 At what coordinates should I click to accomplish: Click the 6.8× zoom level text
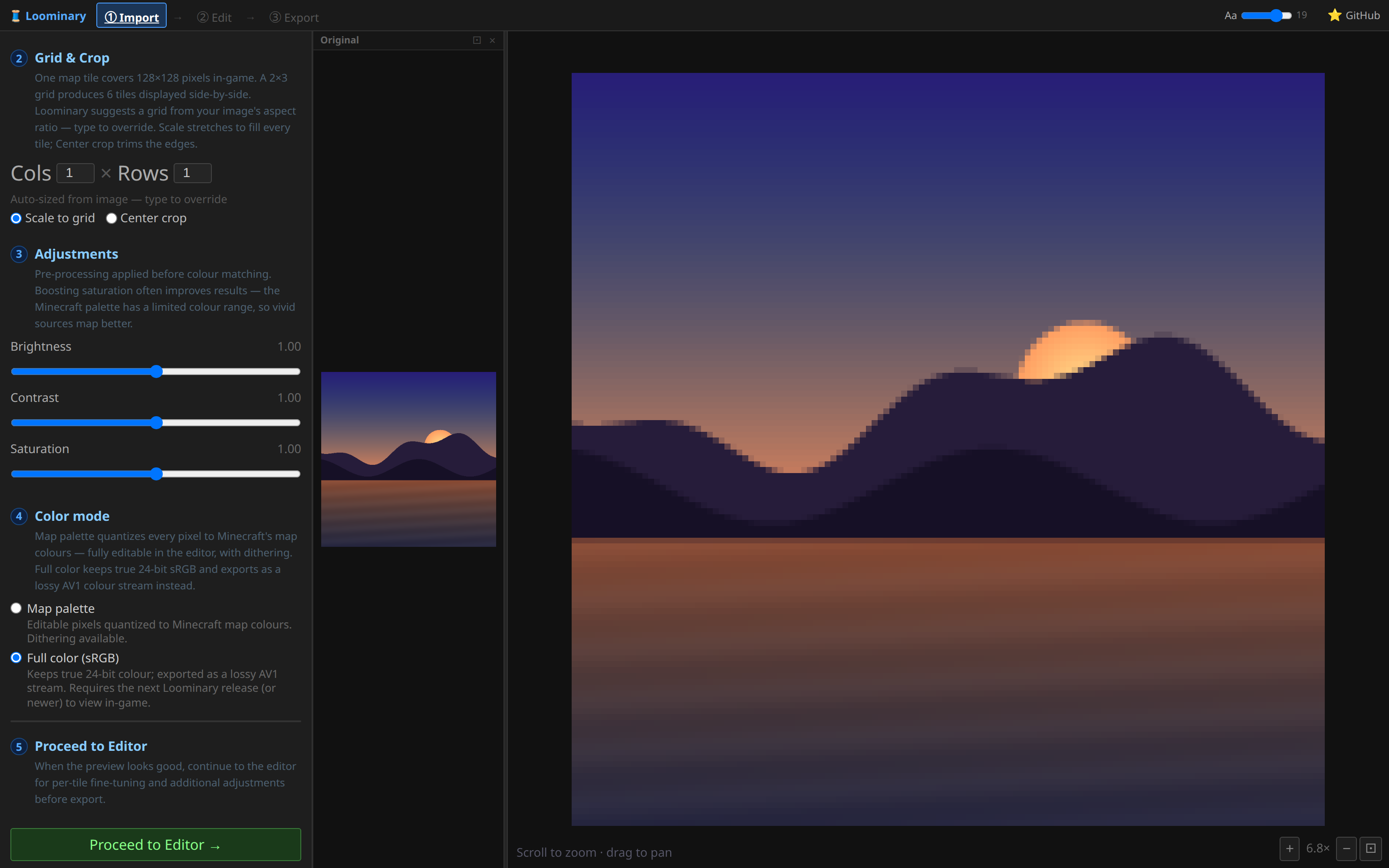point(1317,848)
